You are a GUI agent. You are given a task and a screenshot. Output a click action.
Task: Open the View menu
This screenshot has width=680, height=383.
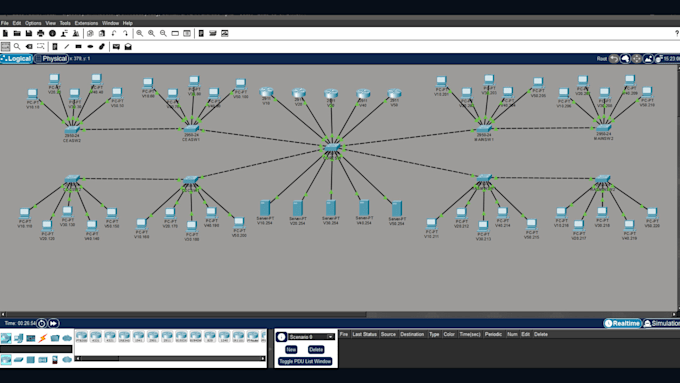(x=51, y=23)
